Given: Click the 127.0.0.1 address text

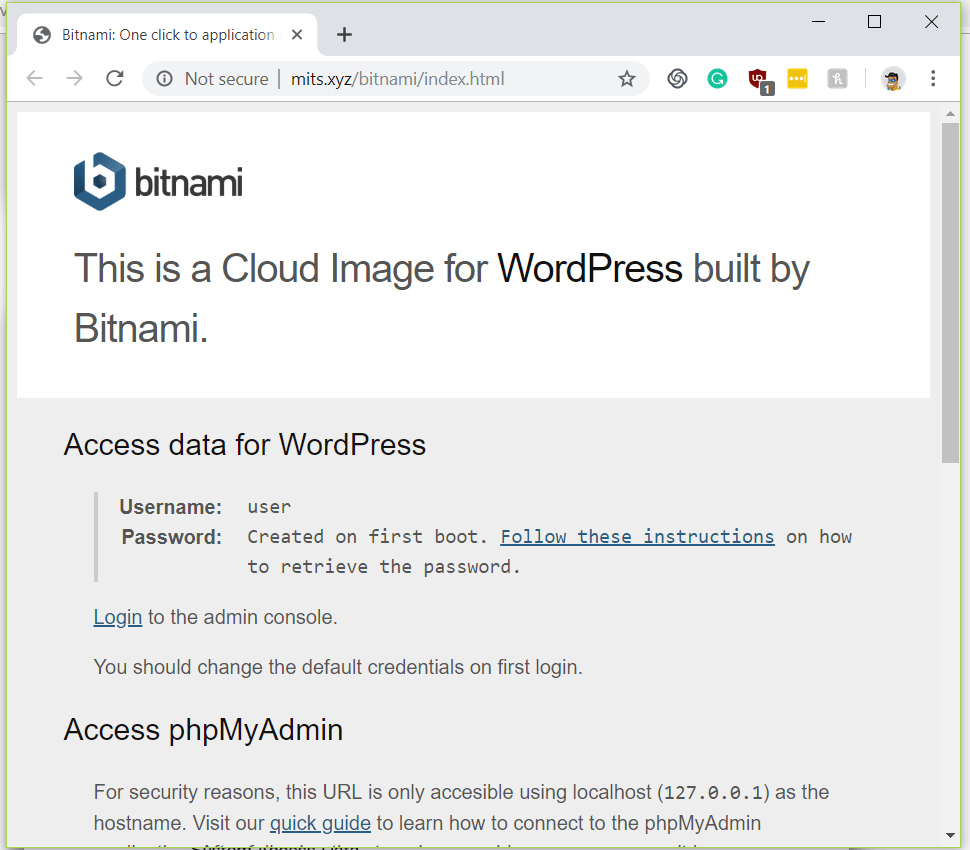Looking at the screenshot, I should tap(713, 792).
